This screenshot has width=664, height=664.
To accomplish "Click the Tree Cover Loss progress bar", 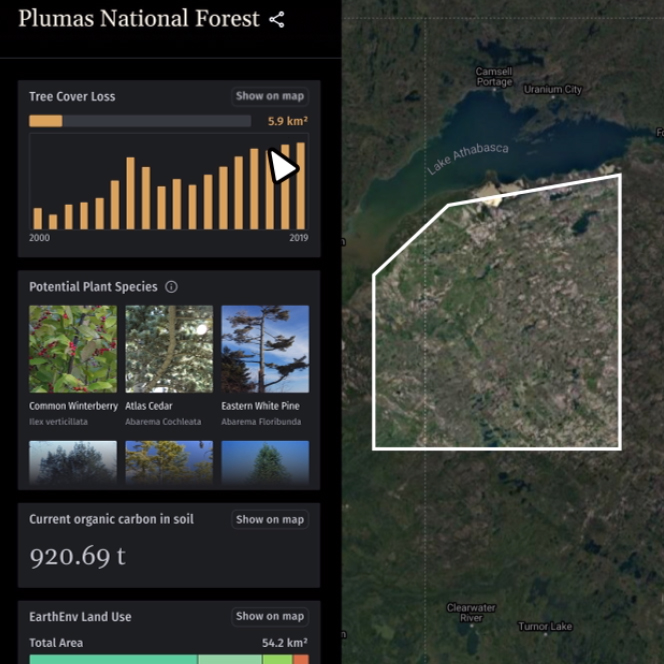I will pyautogui.click(x=140, y=121).
